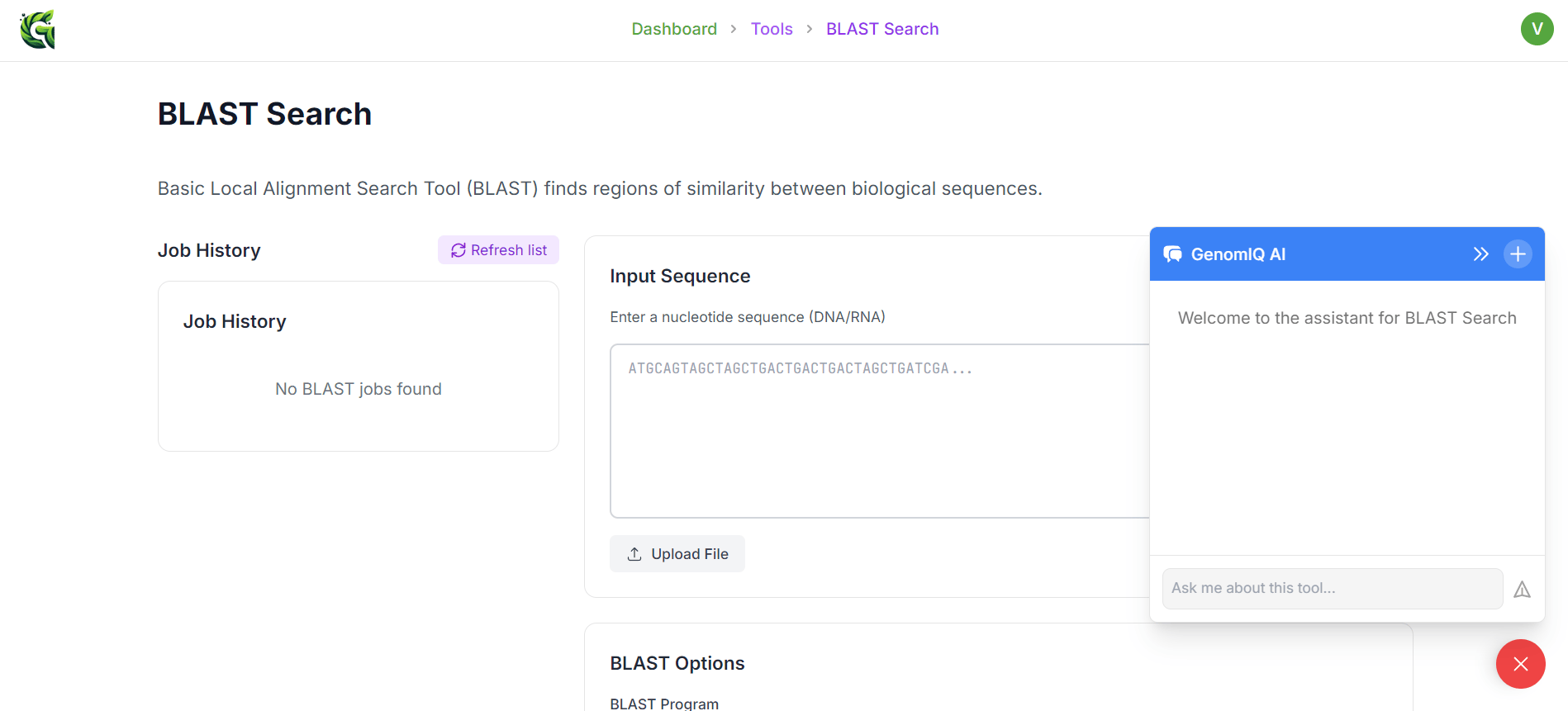The image size is (1568, 711).
Task: Click the GenomIQ leaf logo
Action: pyautogui.click(x=38, y=30)
